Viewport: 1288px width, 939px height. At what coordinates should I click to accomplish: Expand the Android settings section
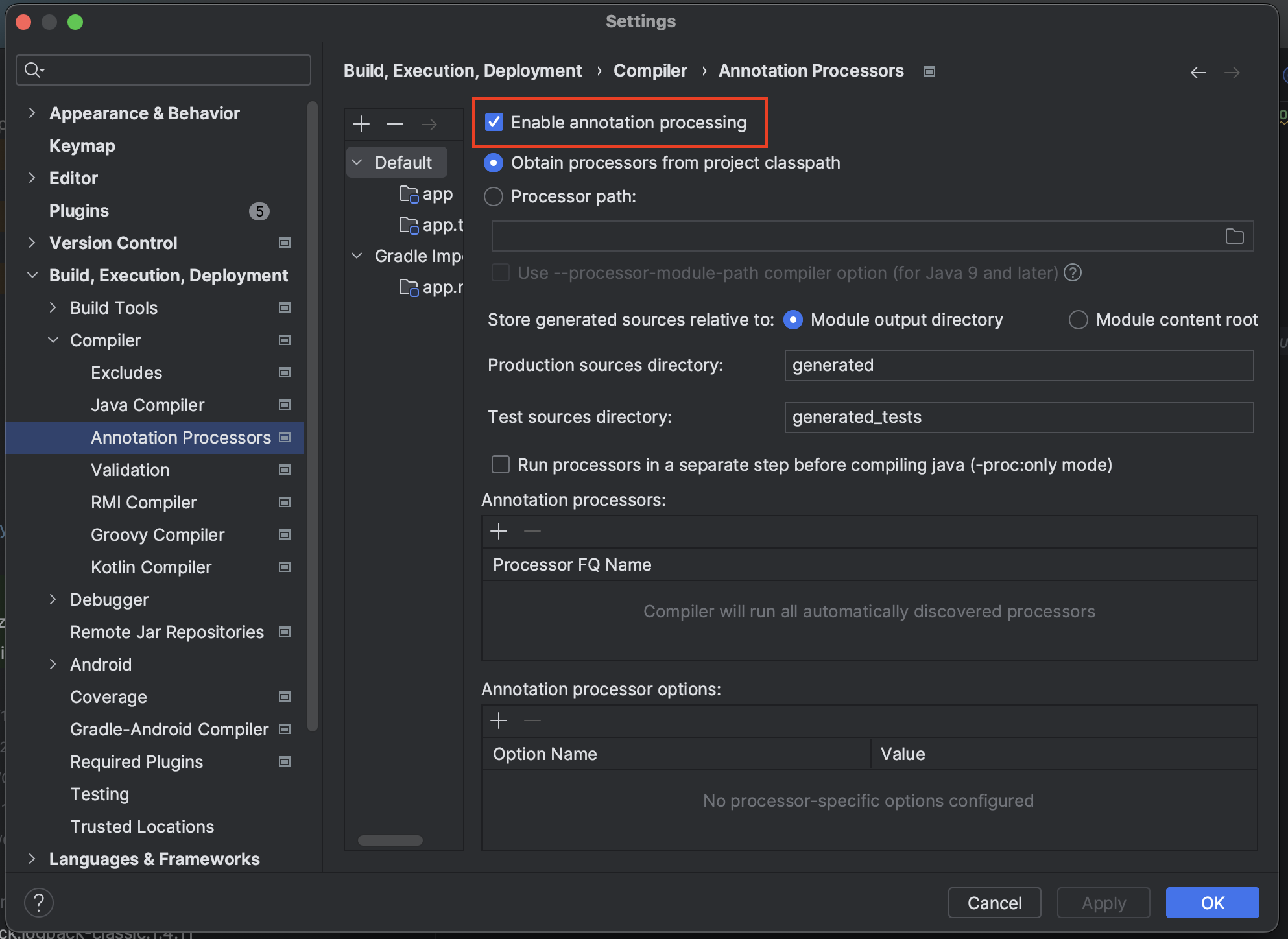point(54,664)
